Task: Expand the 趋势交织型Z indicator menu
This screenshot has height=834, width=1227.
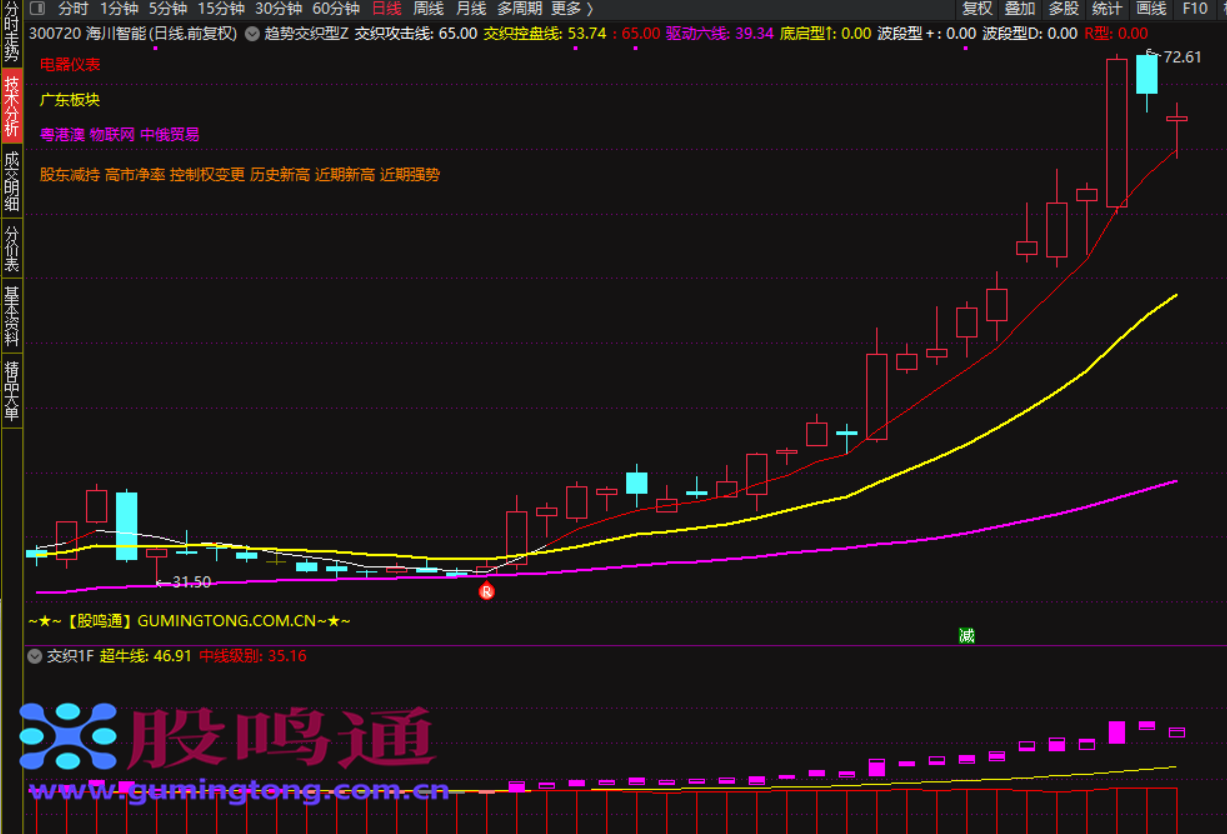Action: (251, 33)
